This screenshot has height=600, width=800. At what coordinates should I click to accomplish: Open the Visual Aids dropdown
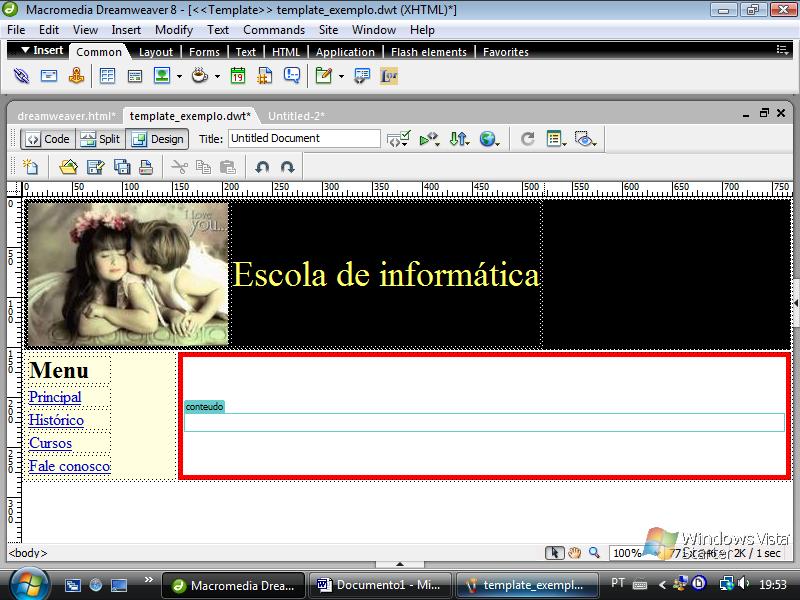[x=586, y=139]
